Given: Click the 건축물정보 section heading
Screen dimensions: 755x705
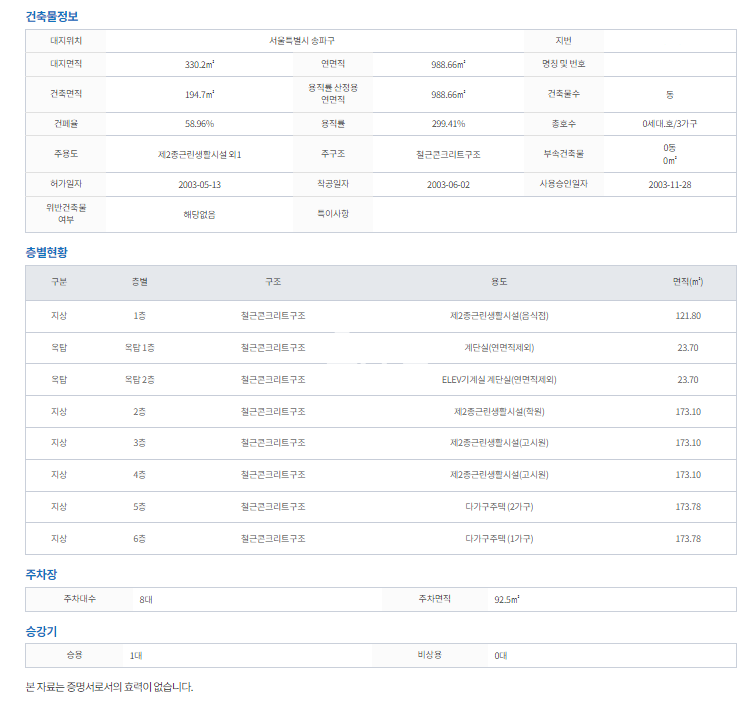Looking at the screenshot, I should coord(52,17).
